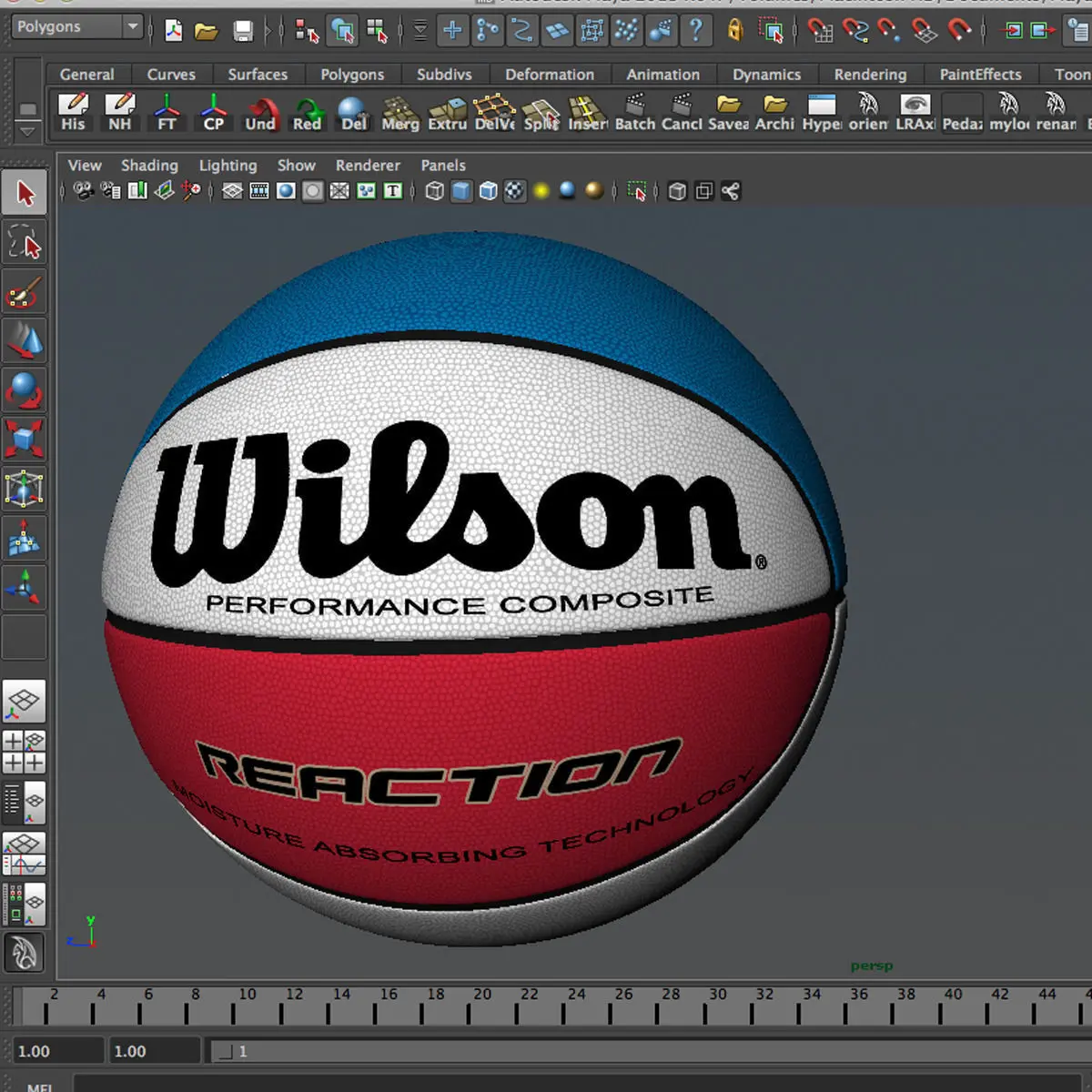Choose the Paint Selection tool
Screen dimensions: 1092x1092
click(25, 292)
